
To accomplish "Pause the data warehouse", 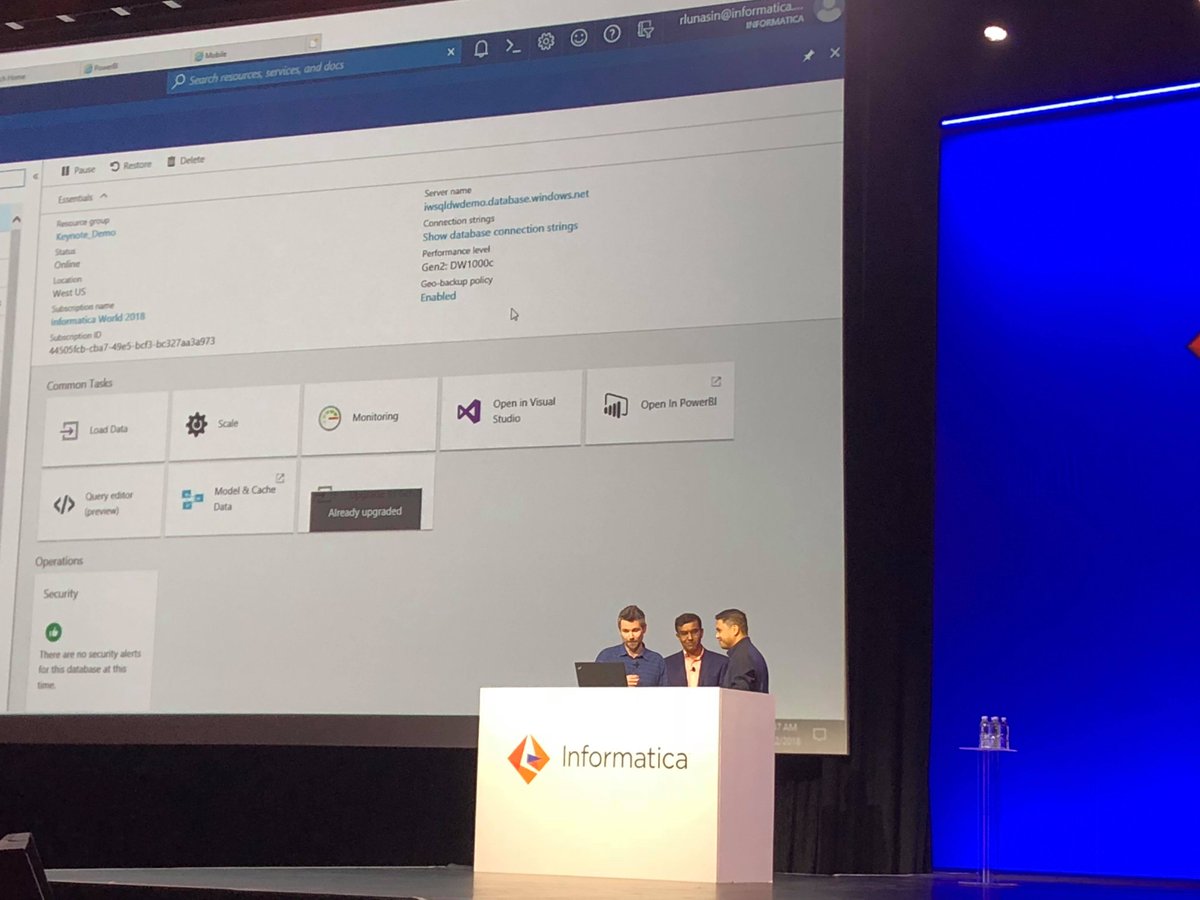I will (78, 170).
